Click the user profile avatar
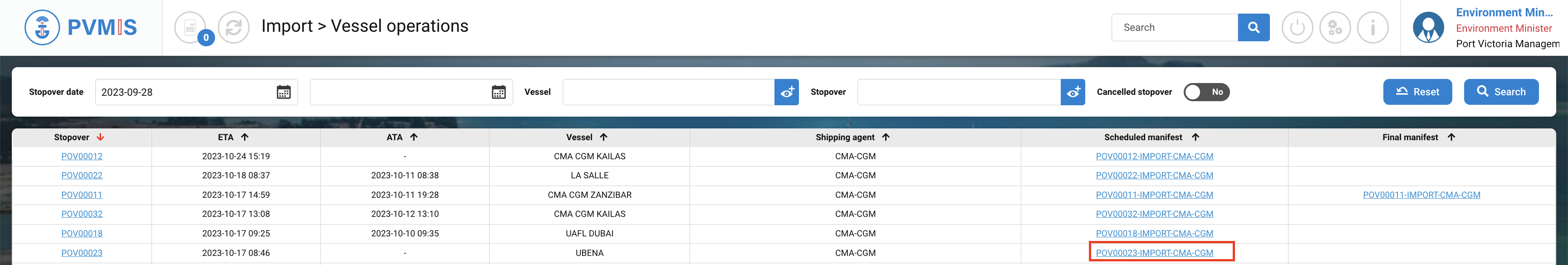The width and height of the screenshot is (1568, 265). point(1428,27)
